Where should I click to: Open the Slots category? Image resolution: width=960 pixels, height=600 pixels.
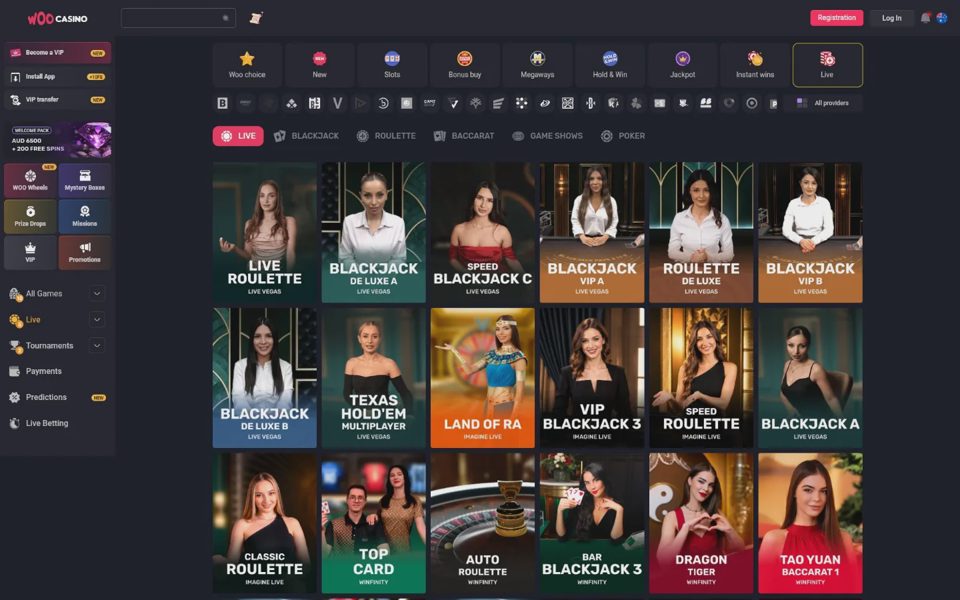pyautogui.click(x=392, y=65)
